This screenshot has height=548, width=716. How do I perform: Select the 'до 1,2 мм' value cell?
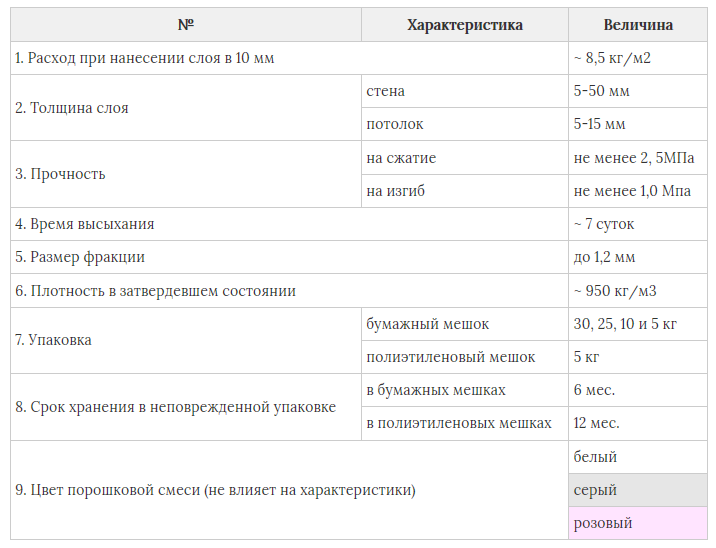(x=637, y=257)
